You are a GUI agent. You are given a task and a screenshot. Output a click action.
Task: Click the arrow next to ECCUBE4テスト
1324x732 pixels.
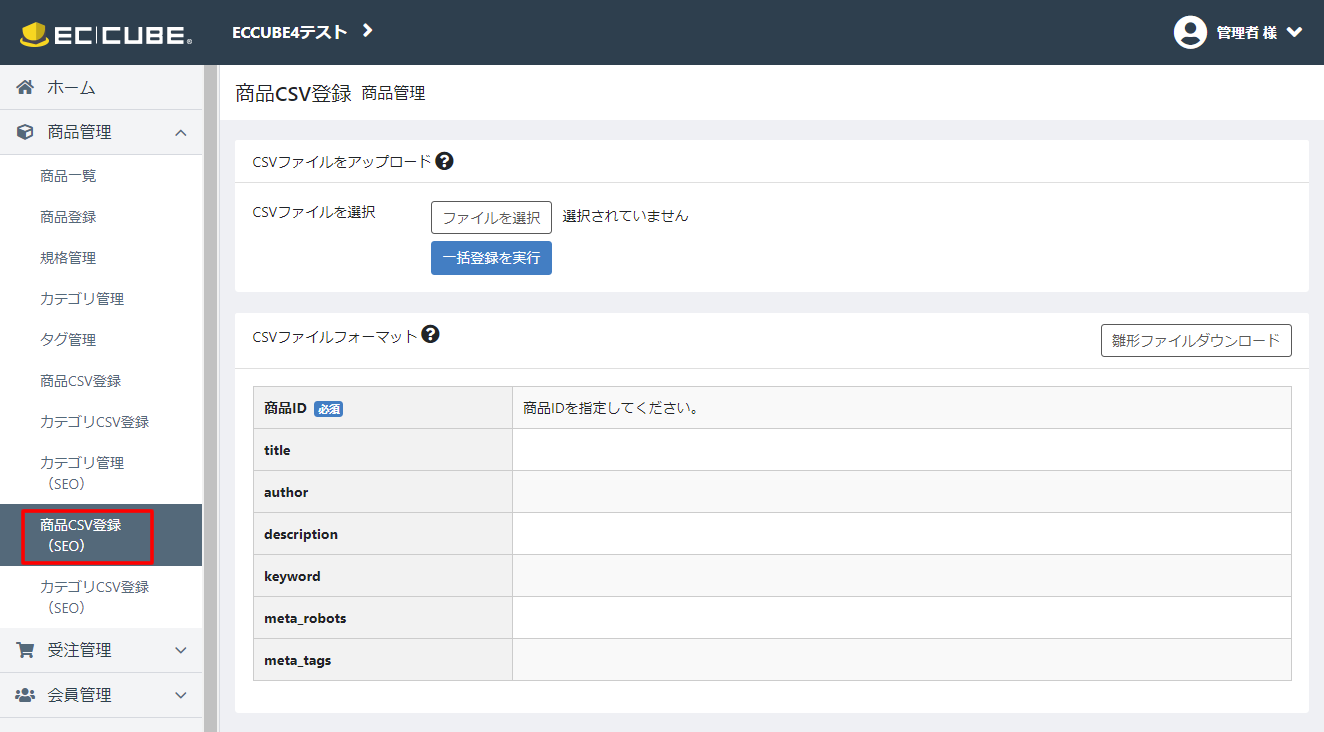click(x=367, y=31)
